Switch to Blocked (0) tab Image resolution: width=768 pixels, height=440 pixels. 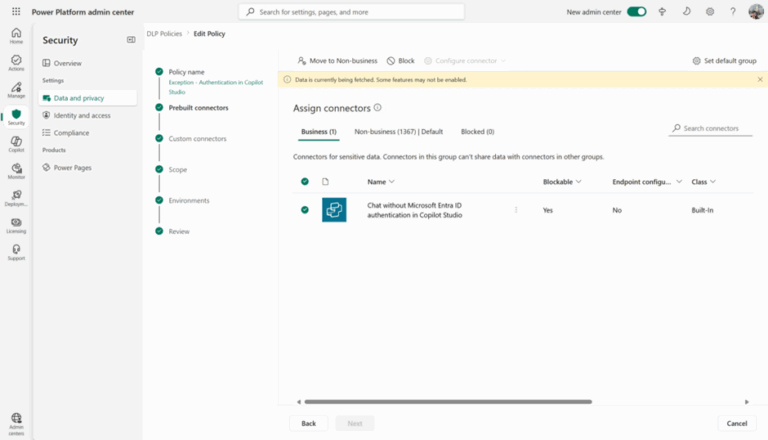(478, 131)
